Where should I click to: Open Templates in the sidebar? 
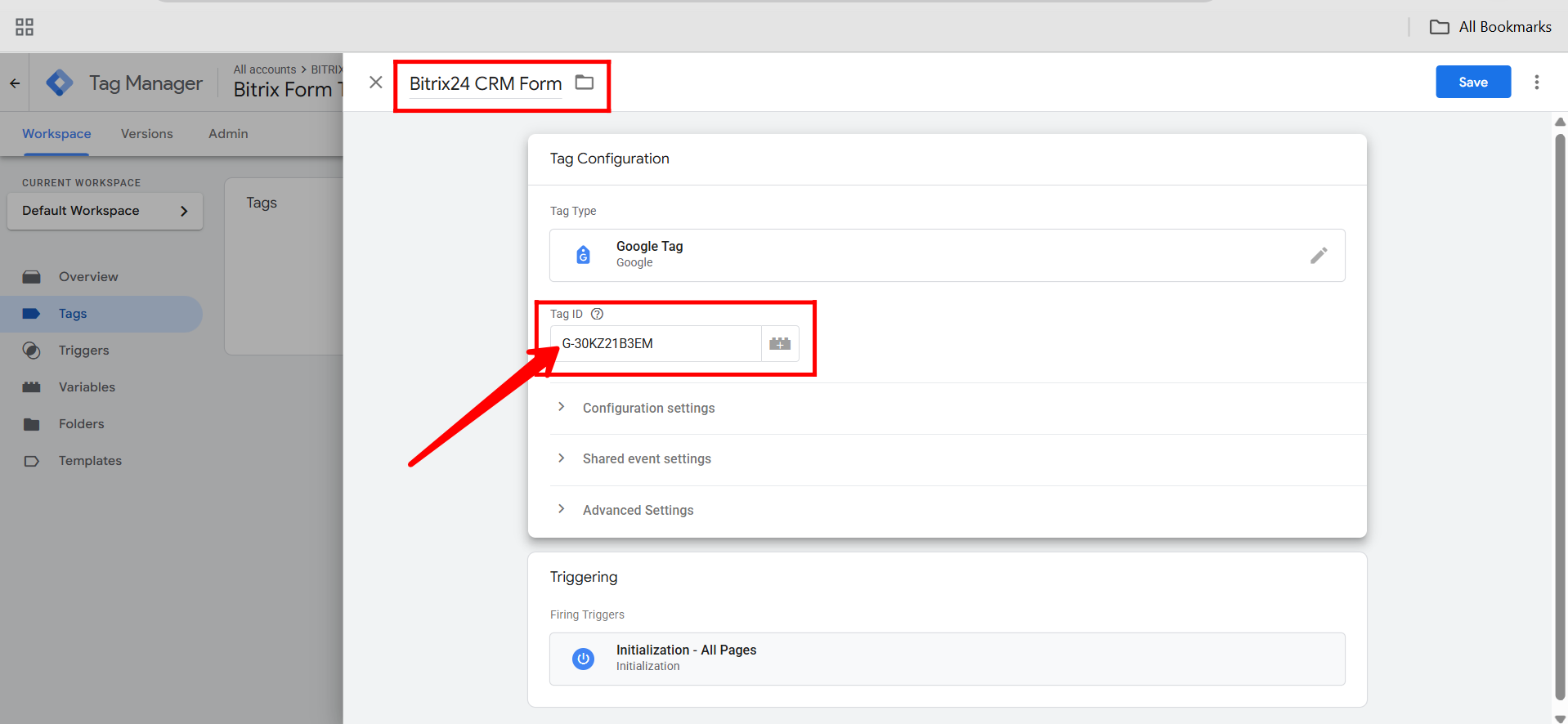click(90, 461)
